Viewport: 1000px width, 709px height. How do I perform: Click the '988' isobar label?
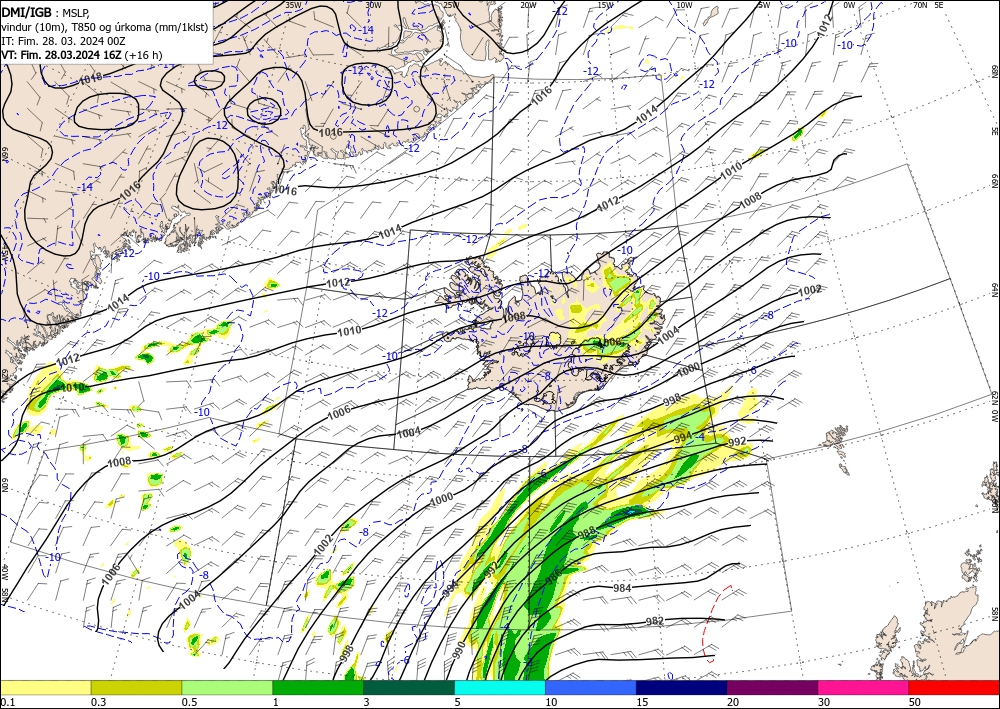(x=586, y=532)
